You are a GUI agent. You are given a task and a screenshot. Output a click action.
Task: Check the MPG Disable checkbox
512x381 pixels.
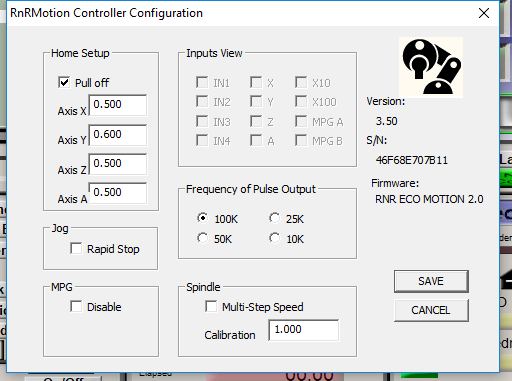pyautogui.click(x=76, y=306)
